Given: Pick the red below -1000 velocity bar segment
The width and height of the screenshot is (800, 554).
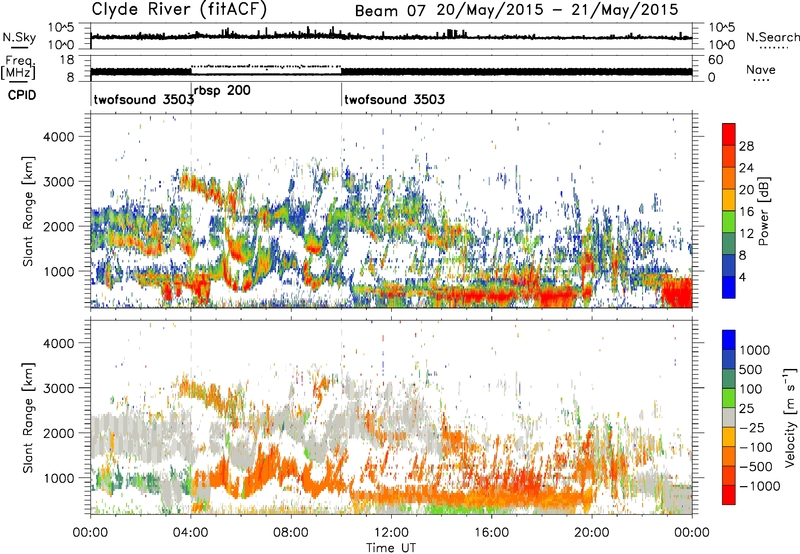Looking at the screenshot, I should (729, 495).
